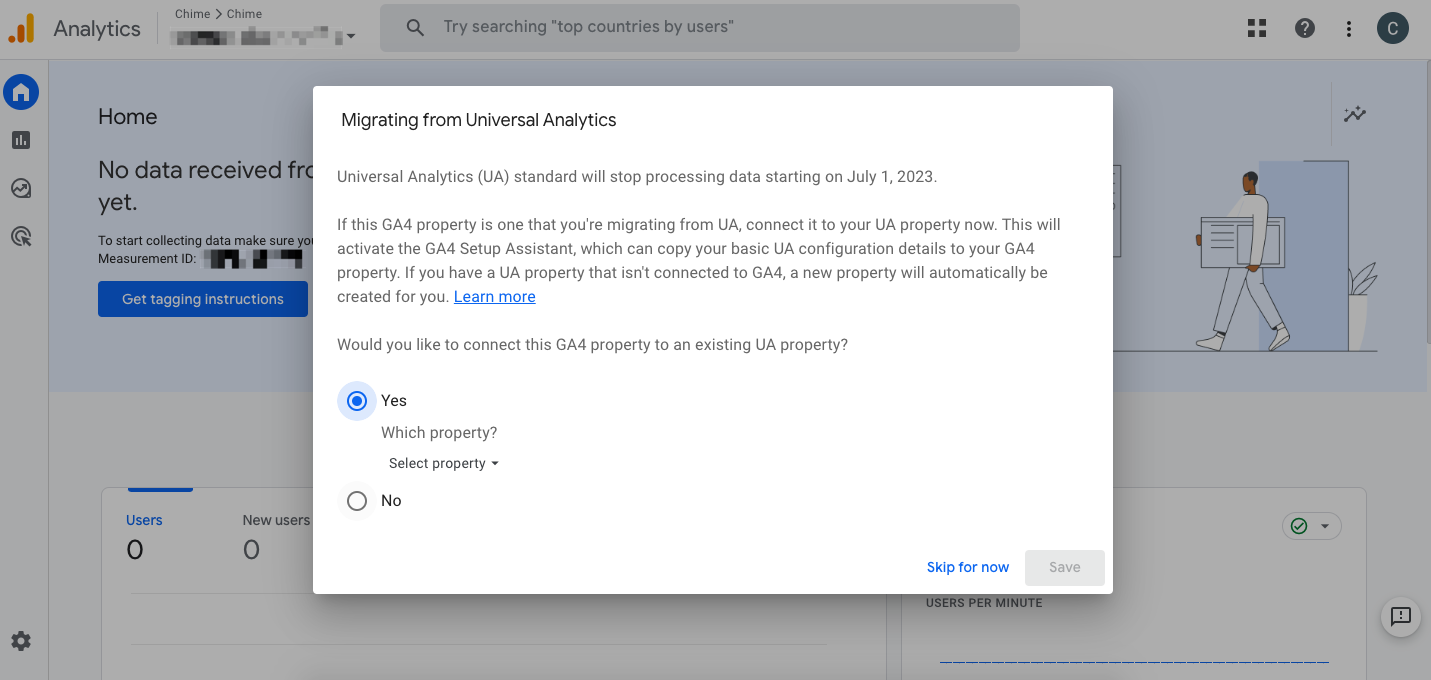Image resolution: width=1431 pixels, height=680 pixels.
Task: Click the search magnifier icon
Action: click(415, 28)
